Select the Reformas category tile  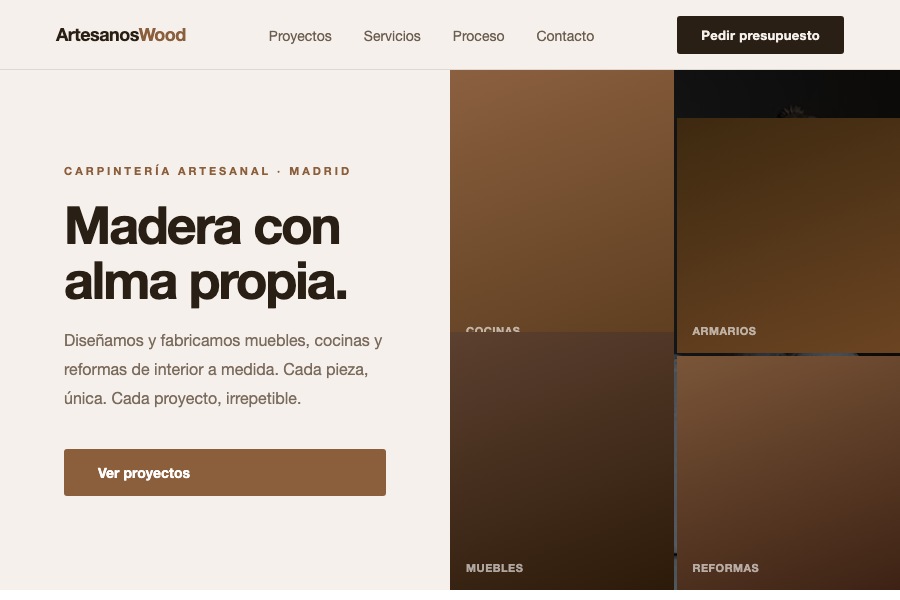click(788, 473)
